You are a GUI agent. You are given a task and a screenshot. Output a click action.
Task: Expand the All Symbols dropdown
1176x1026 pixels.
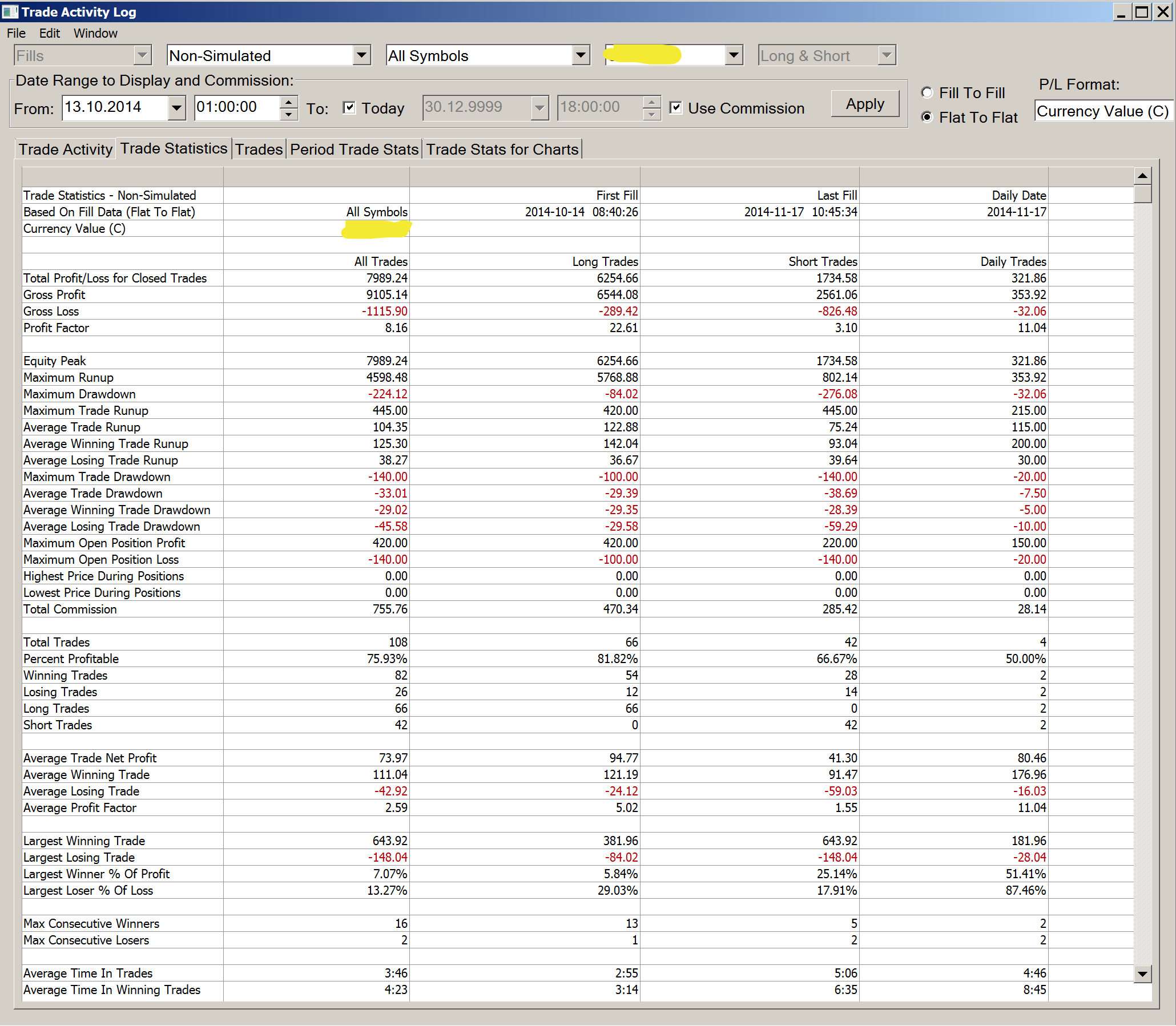[x=580, y=55]
